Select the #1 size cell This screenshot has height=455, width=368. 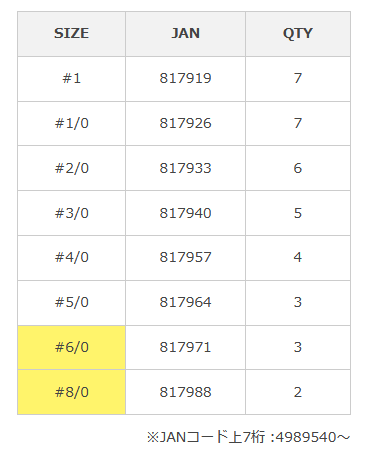(71, 79)
